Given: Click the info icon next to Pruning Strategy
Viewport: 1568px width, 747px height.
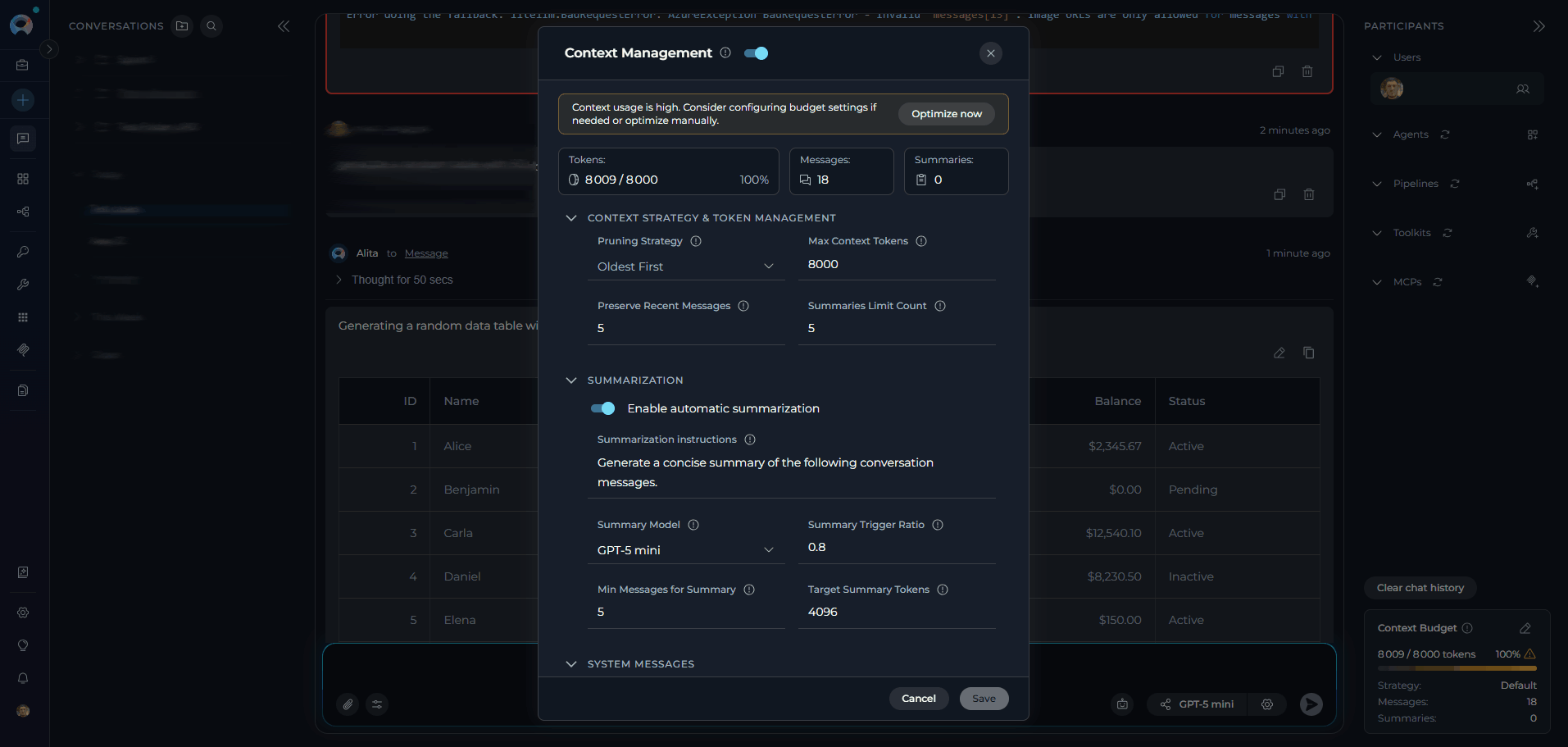Looking at the screenshot, I should point(696,241).
